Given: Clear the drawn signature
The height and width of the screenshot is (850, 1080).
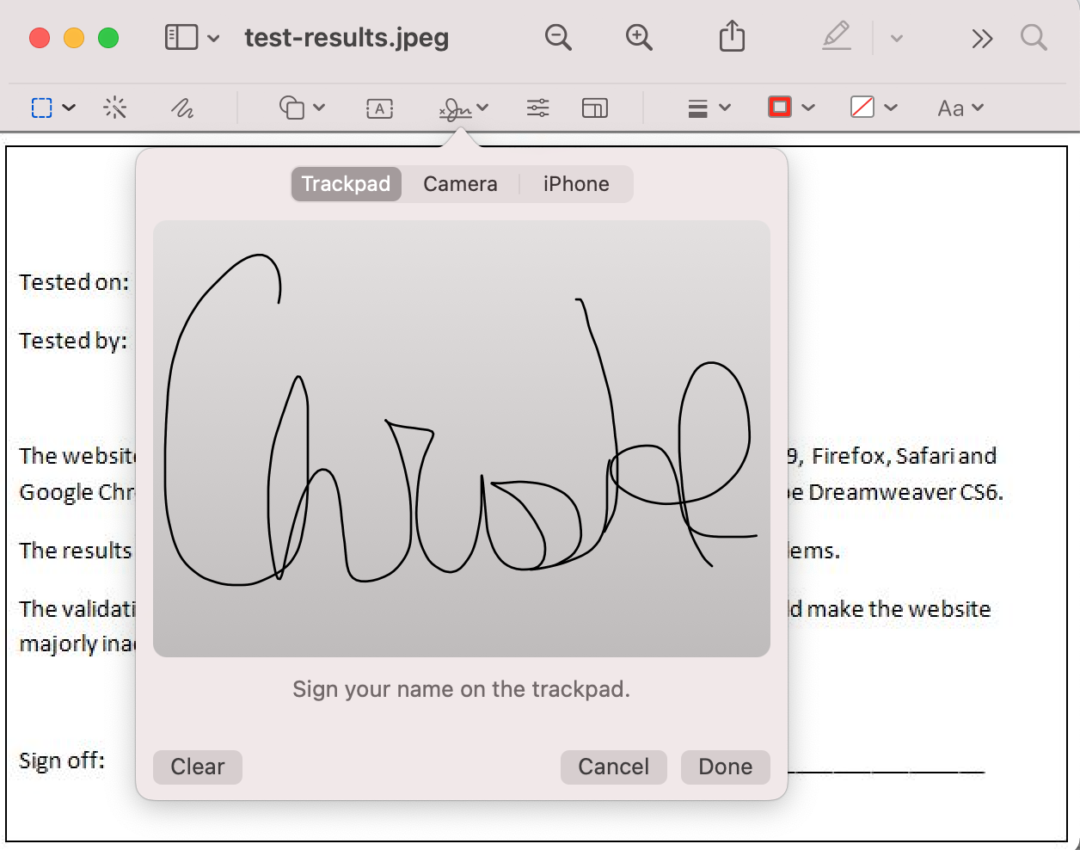Looking at the screenshot, I should (197, 767).
